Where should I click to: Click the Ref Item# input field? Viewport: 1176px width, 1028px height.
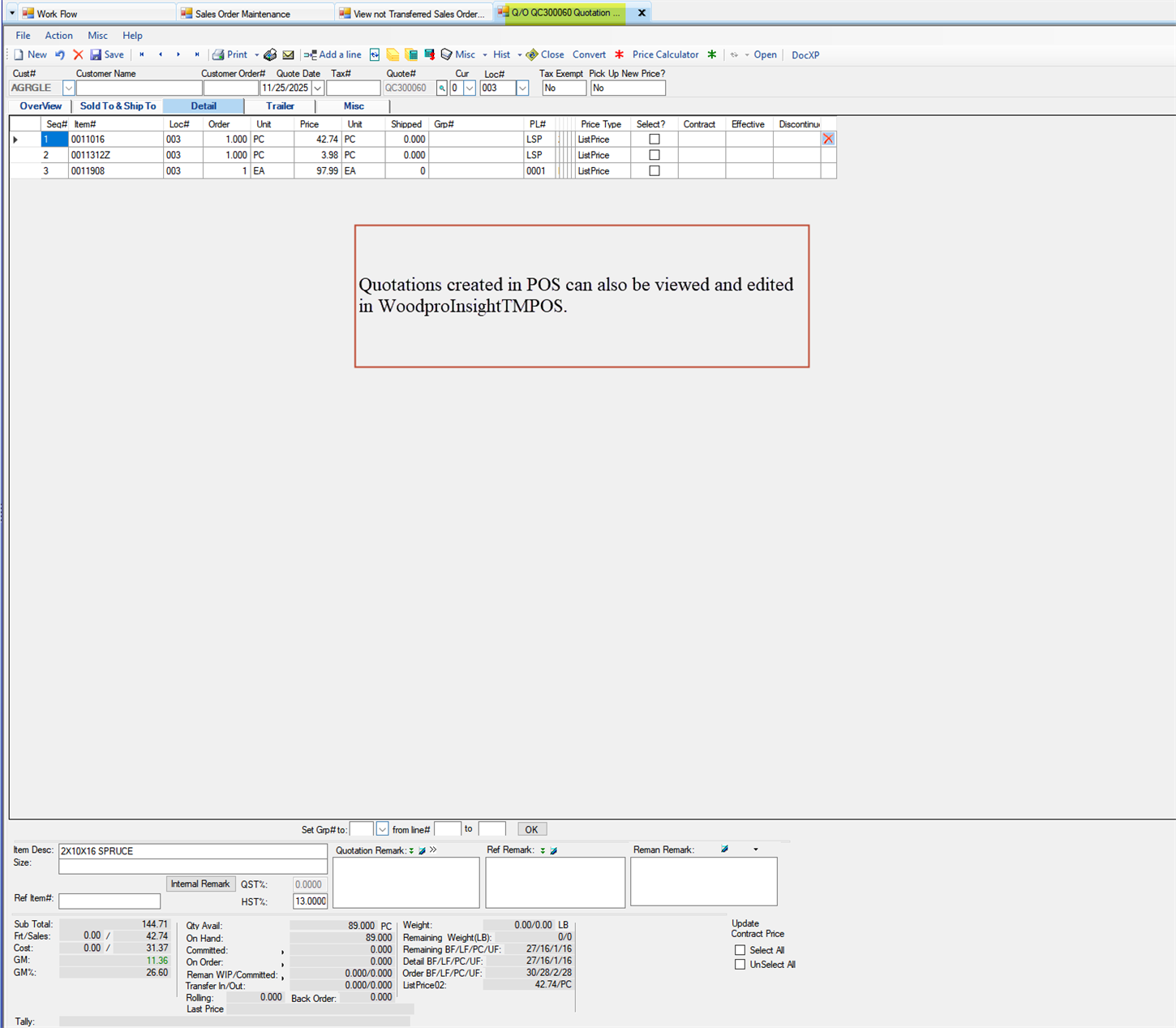pos(109,901)
